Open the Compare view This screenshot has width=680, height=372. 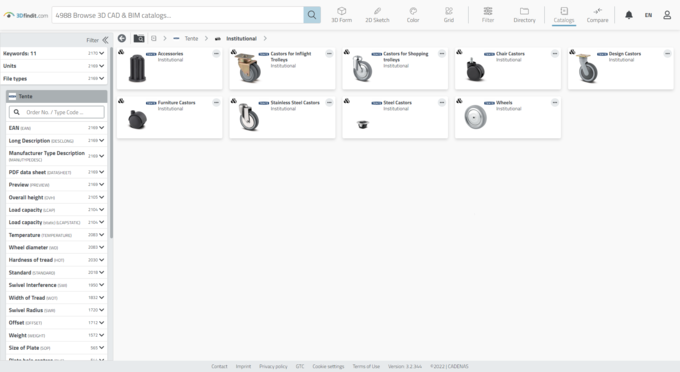pyautogui.click(x=598, y=15)
